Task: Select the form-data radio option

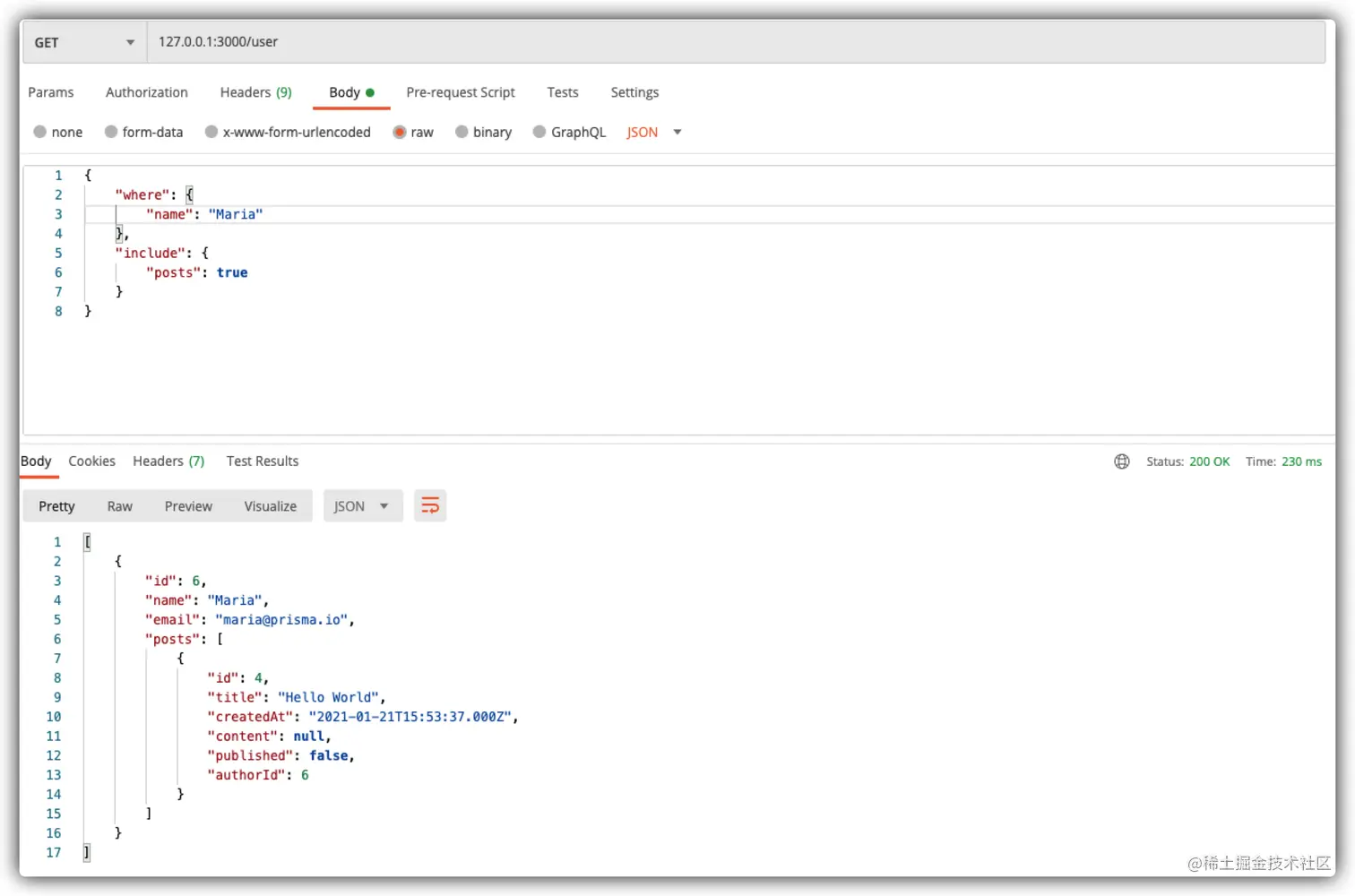Action: click(111, 132)
